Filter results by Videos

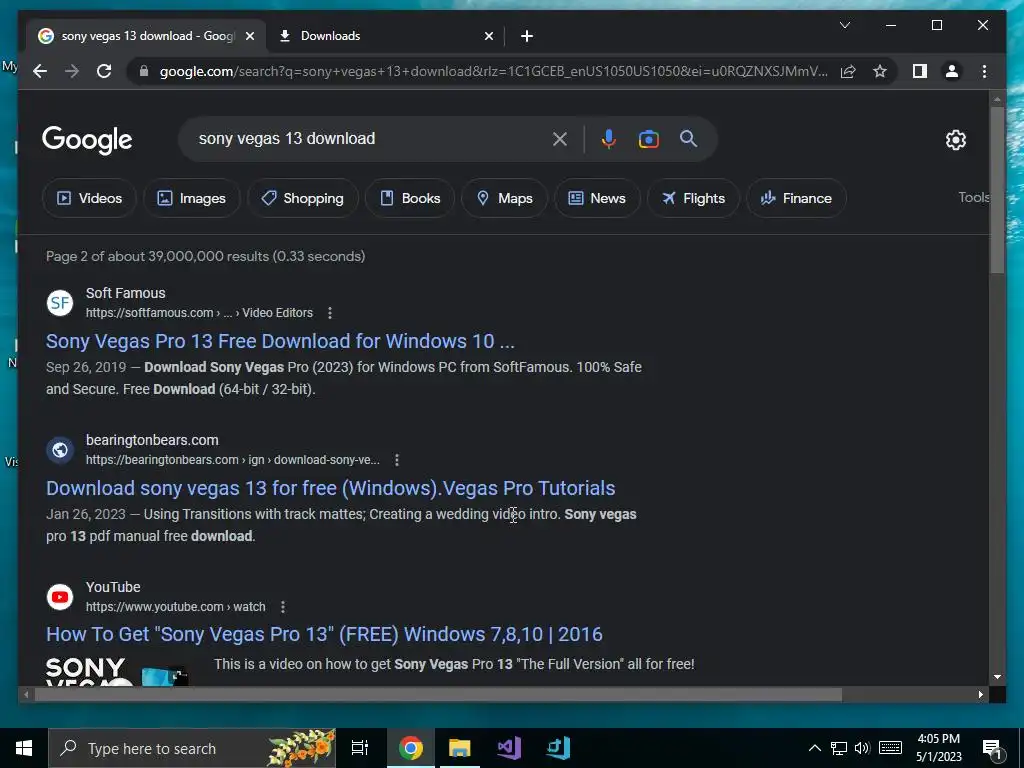(89, 198)
